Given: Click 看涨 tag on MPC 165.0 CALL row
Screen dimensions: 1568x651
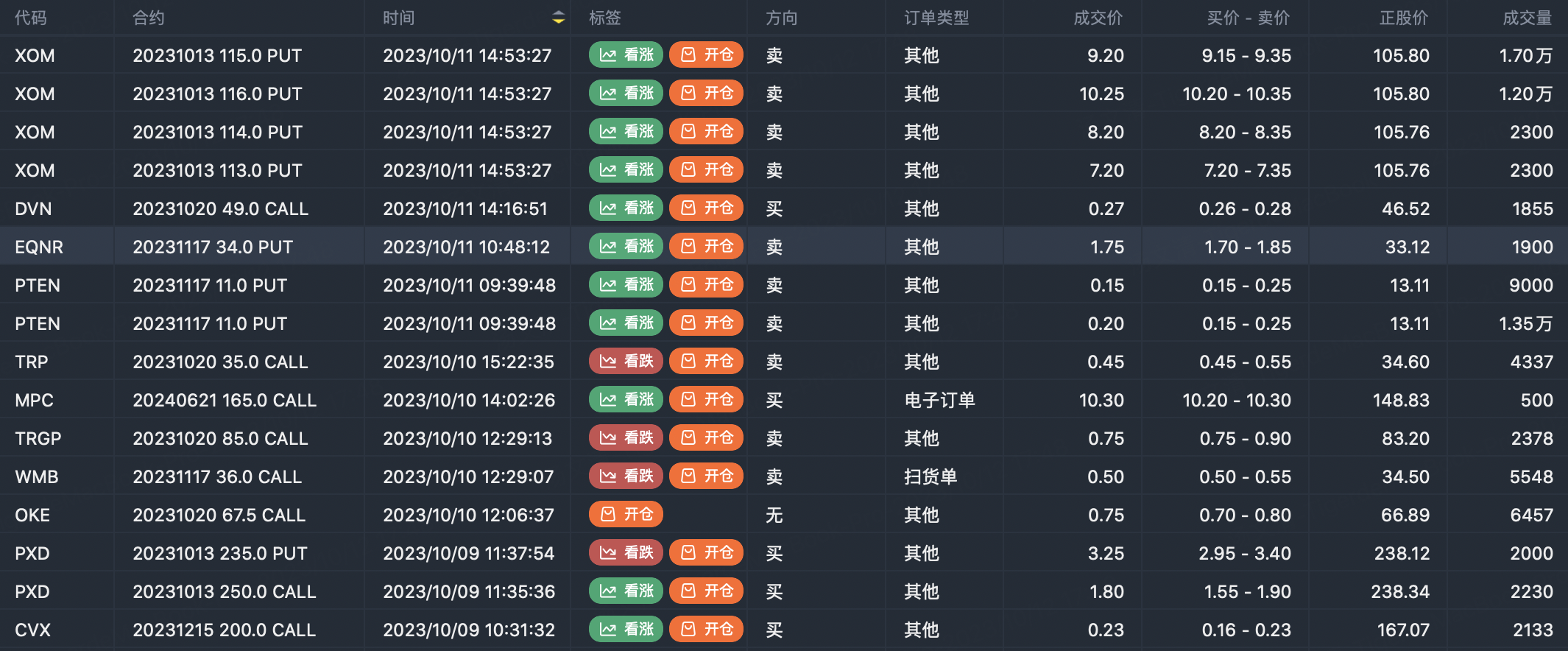Looking at the screenshot, I should (x=626, y=399).
